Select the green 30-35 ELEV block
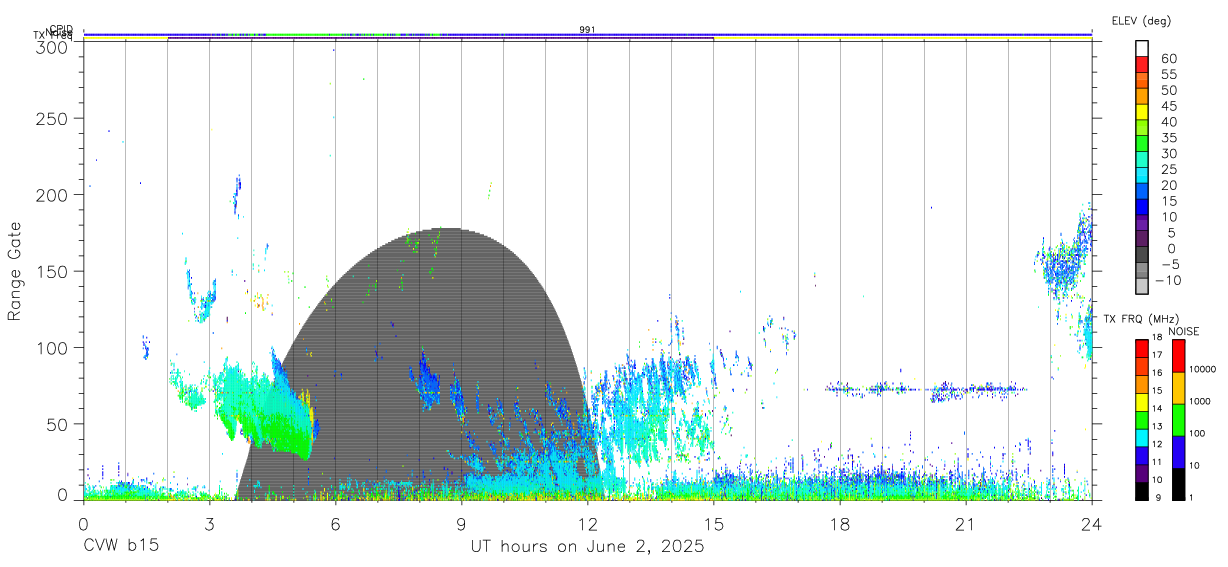The image size is (1228, 567). [1142, 144]
